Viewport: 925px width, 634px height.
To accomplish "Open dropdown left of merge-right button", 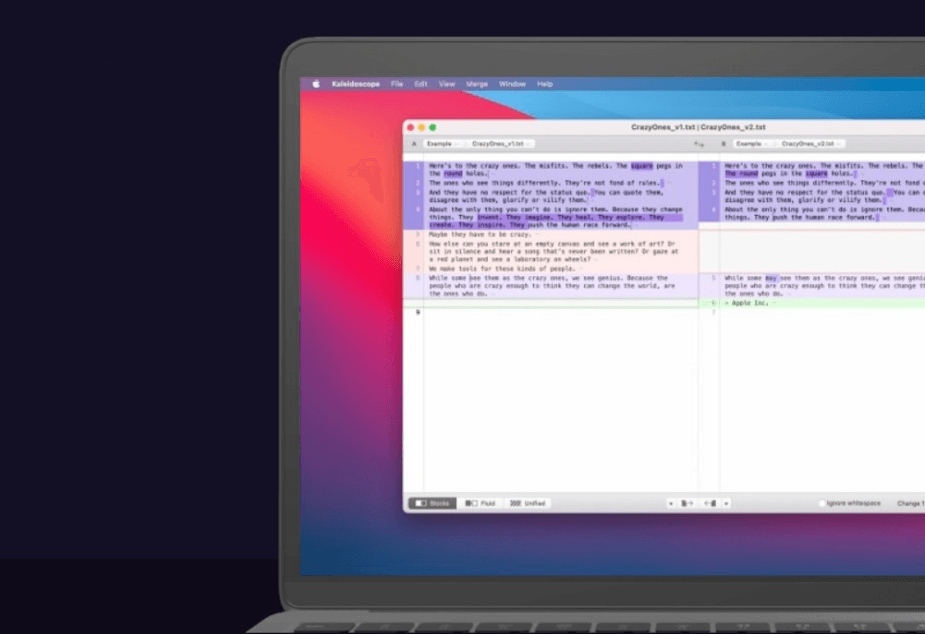I will coord(671,503).
